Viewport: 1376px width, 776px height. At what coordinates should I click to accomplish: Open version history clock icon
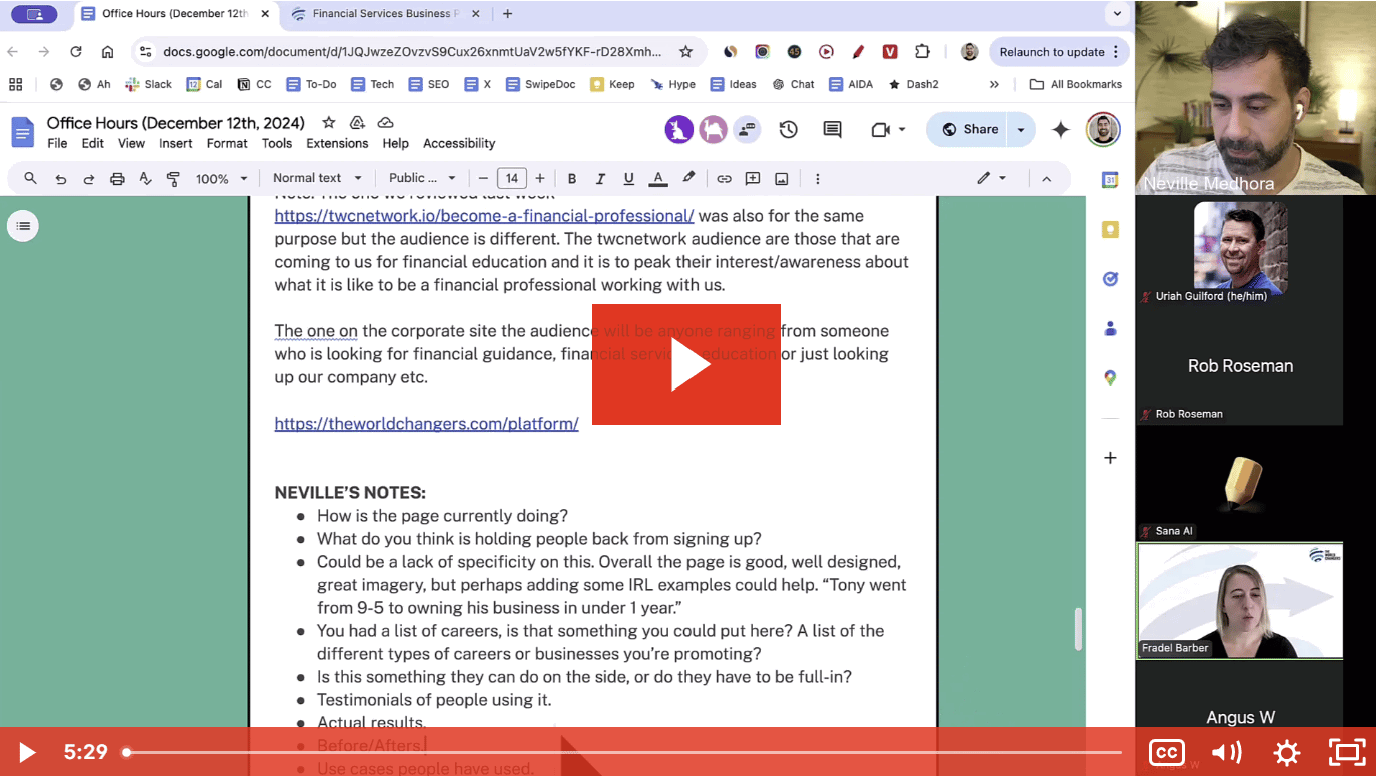coord(788,129)
